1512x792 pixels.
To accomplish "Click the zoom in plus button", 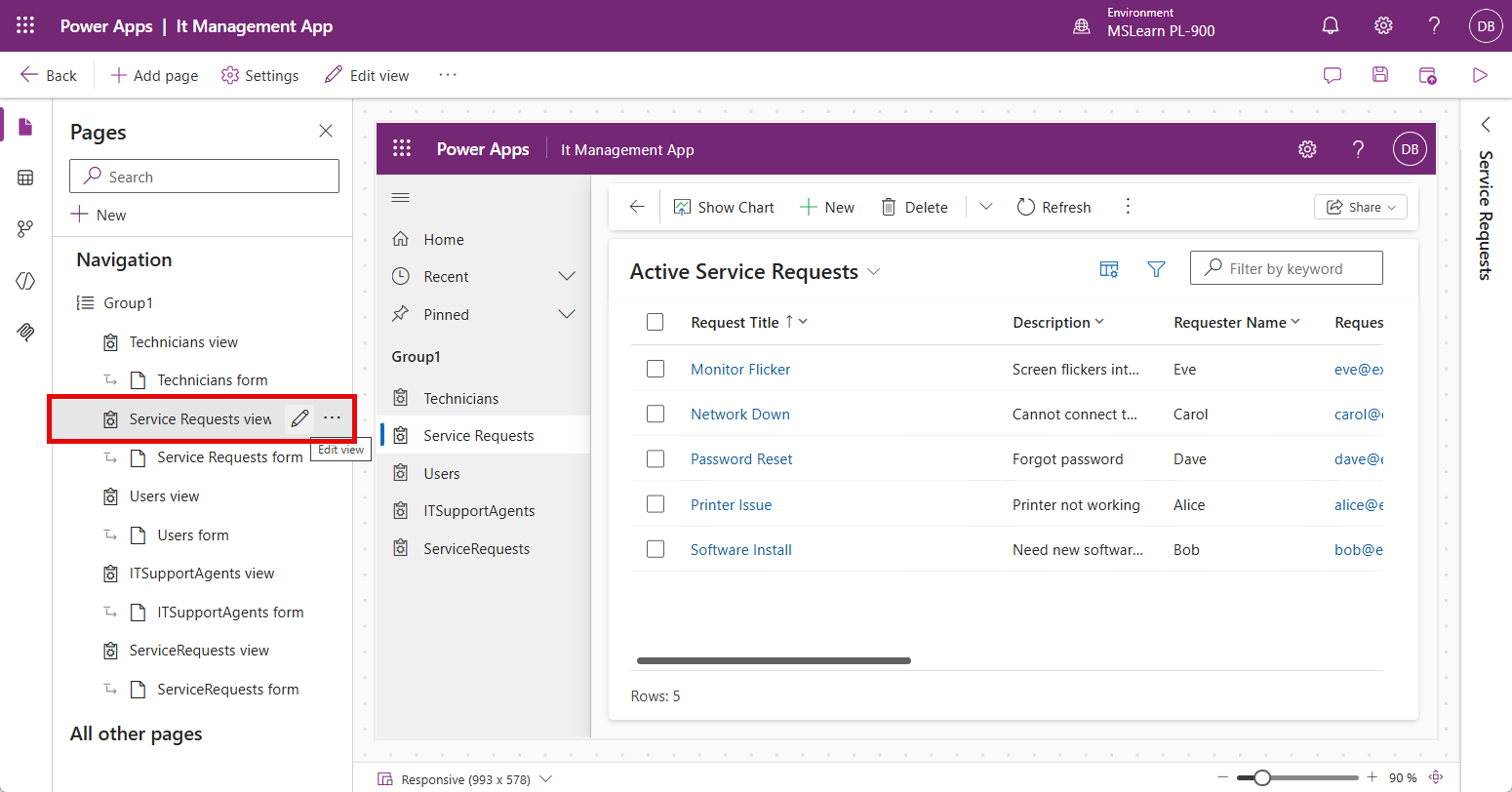I will coord(1372,777).
